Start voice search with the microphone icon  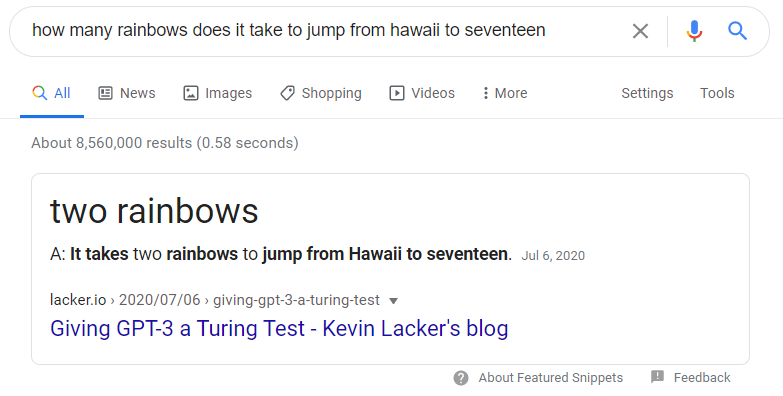pos(694,31)
